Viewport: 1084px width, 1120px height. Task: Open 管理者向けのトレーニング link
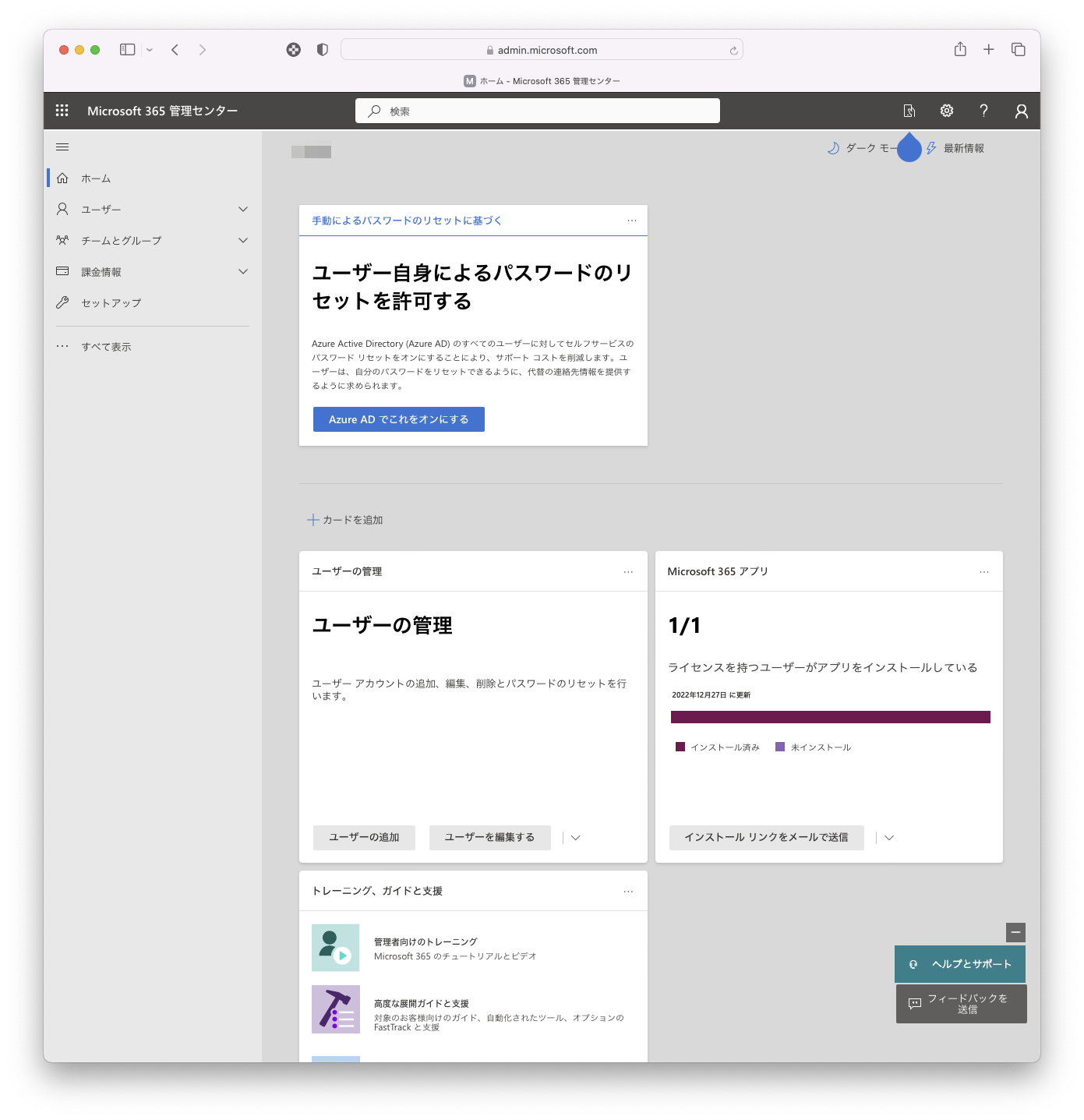click(425, 942)
